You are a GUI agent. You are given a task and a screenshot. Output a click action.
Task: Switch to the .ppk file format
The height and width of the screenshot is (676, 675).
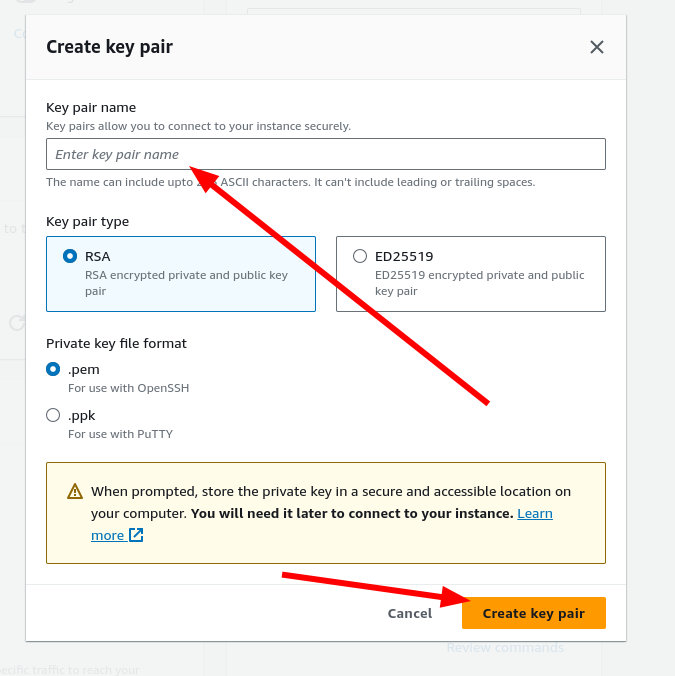[53, 415]
